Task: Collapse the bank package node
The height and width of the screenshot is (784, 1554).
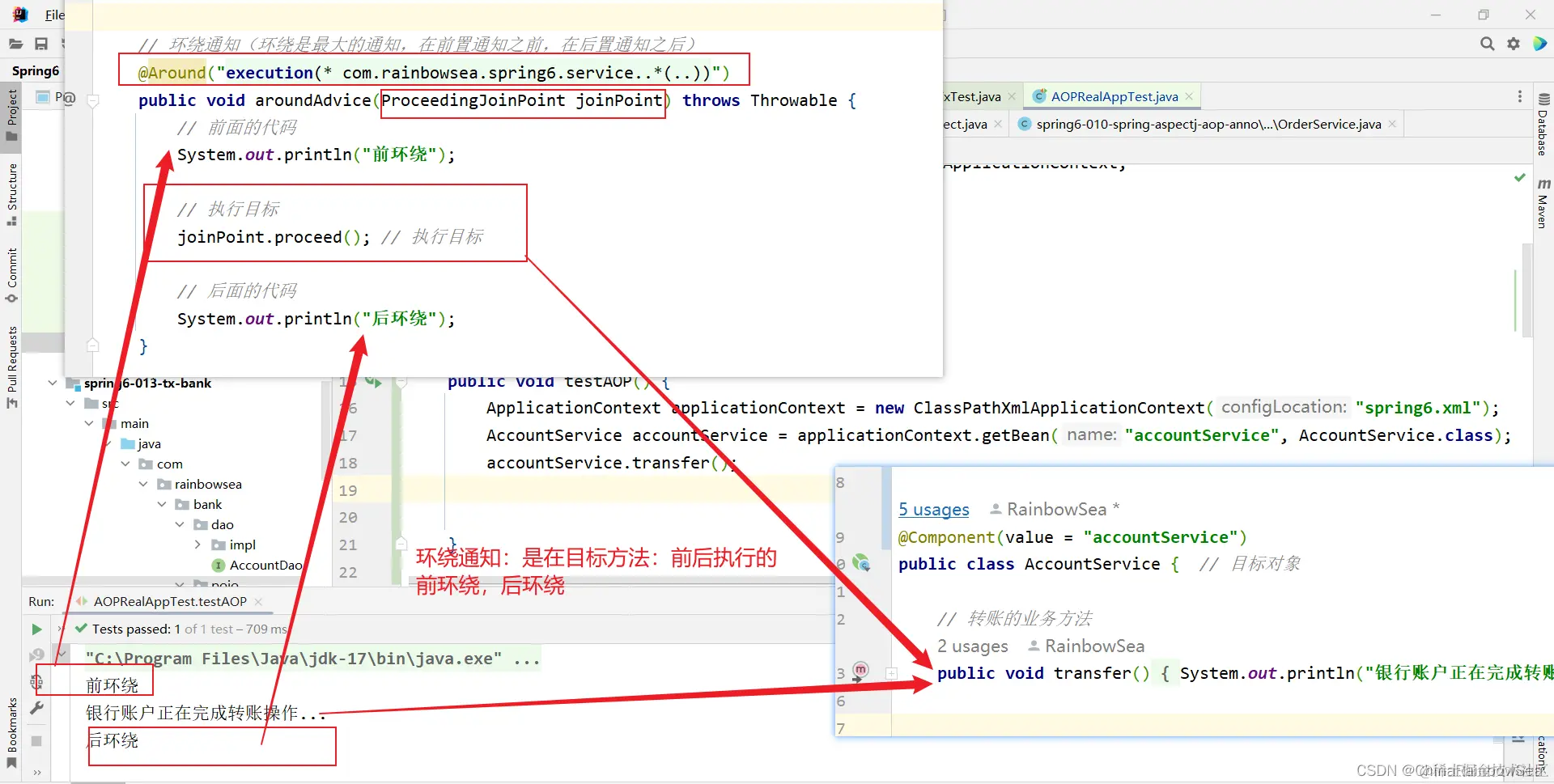Action: click(162, 504)
